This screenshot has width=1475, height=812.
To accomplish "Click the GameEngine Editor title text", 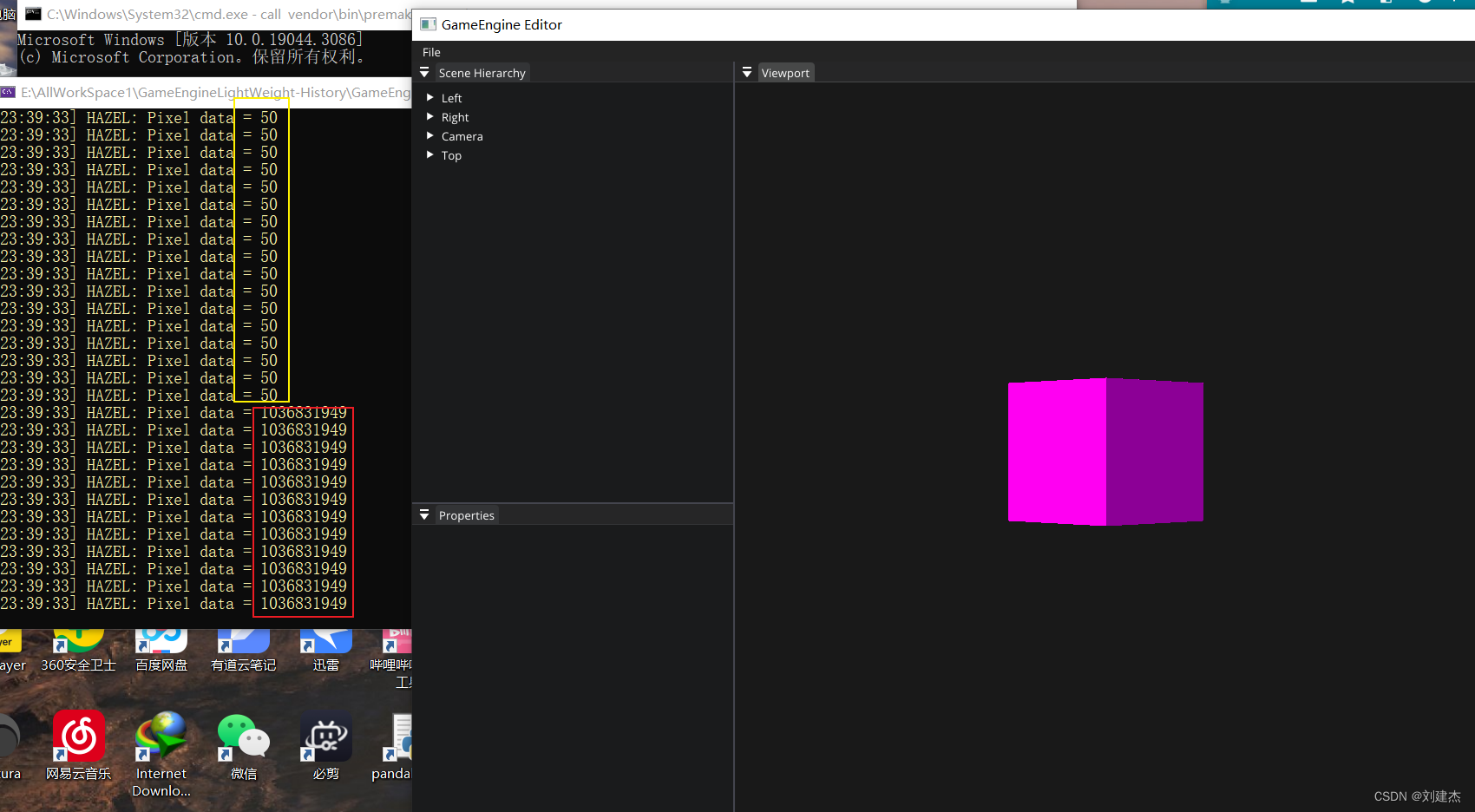I will click(x=501, y=24).
